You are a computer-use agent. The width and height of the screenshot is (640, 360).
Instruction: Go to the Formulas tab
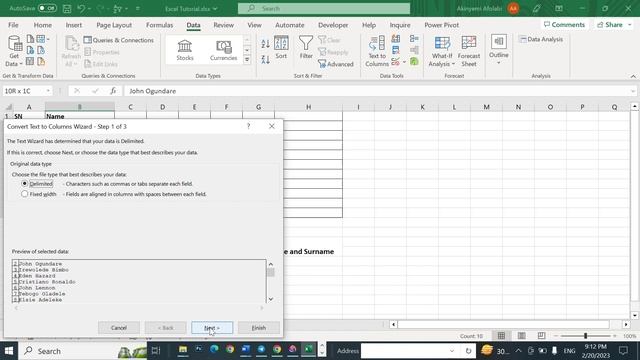click(159, 25)
